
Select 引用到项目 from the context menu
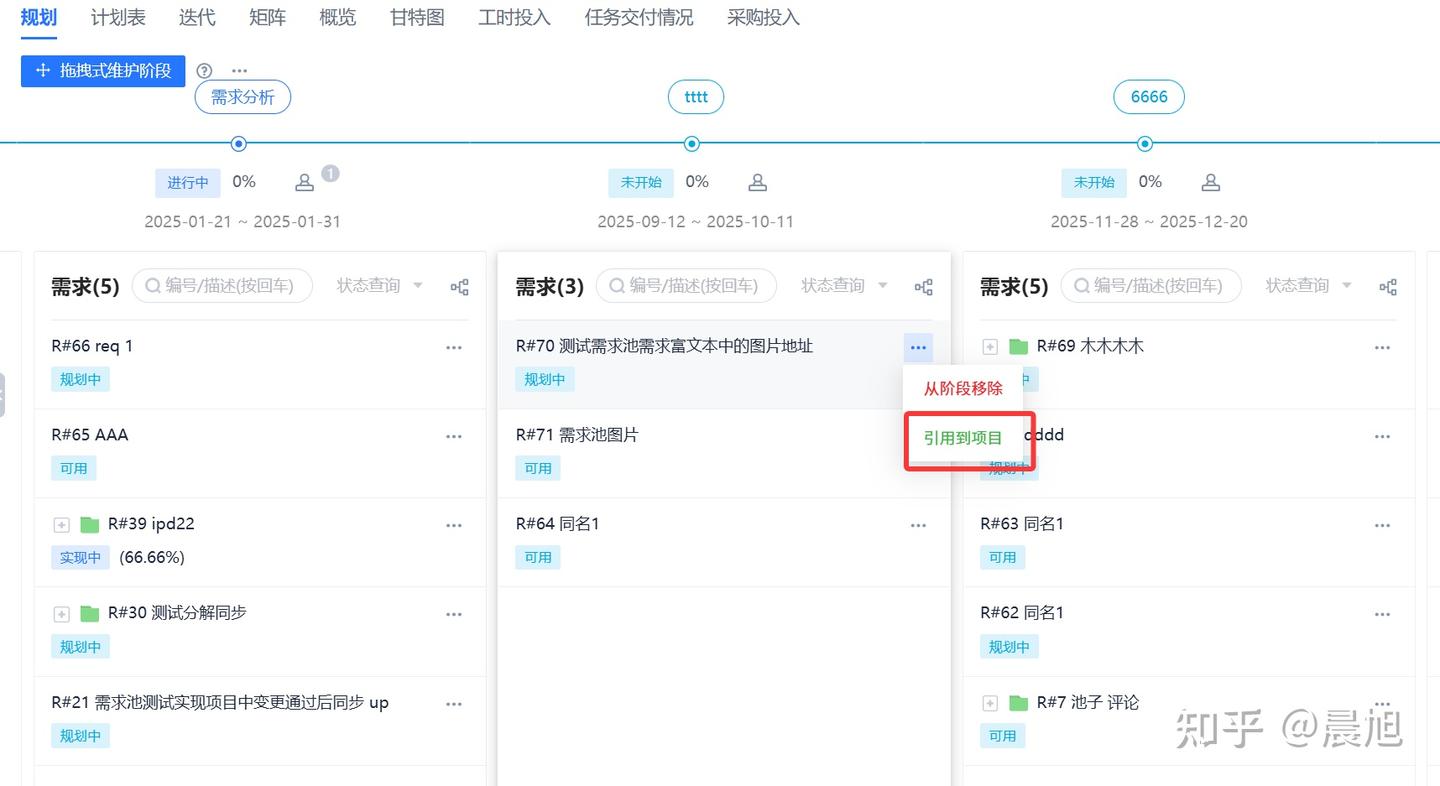click(963, 438)
